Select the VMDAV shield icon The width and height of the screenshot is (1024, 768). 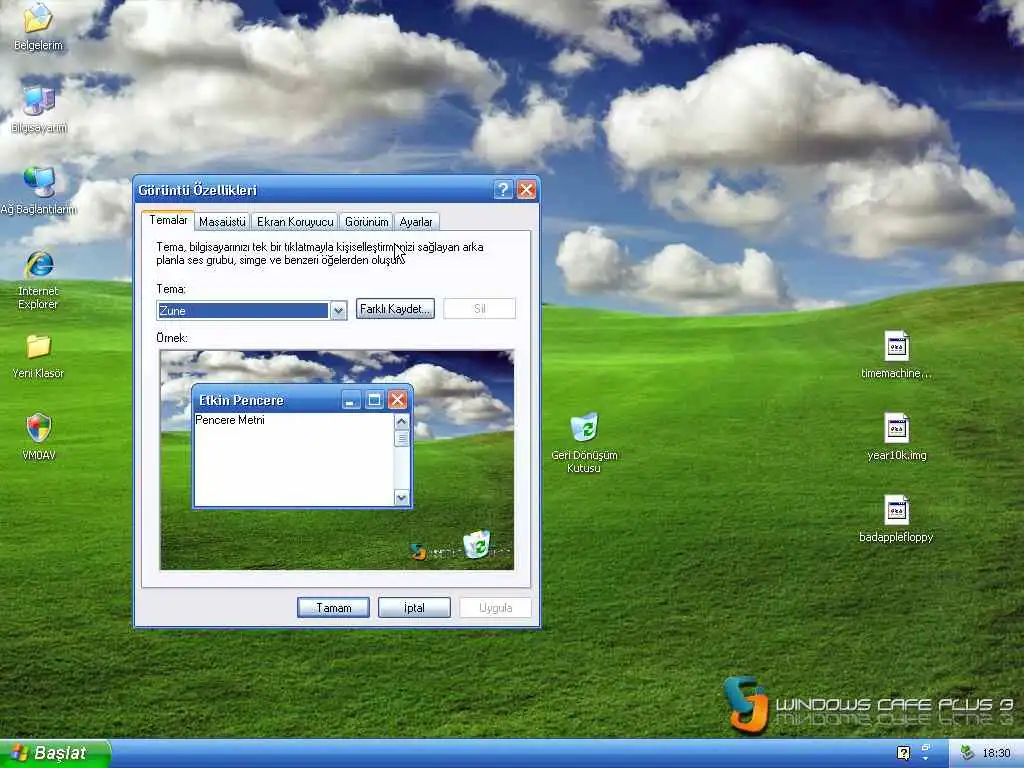[39, 428]
